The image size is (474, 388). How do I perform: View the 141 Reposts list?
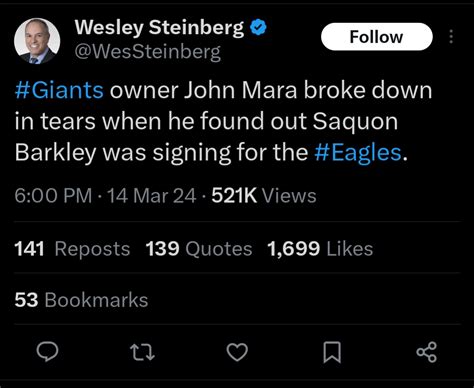click(72, 249)
